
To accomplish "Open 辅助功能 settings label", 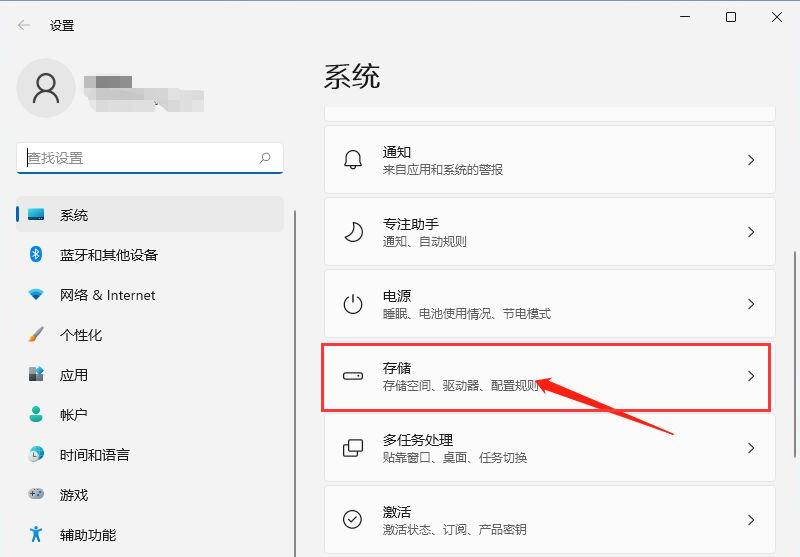I will tap(88, 534).
